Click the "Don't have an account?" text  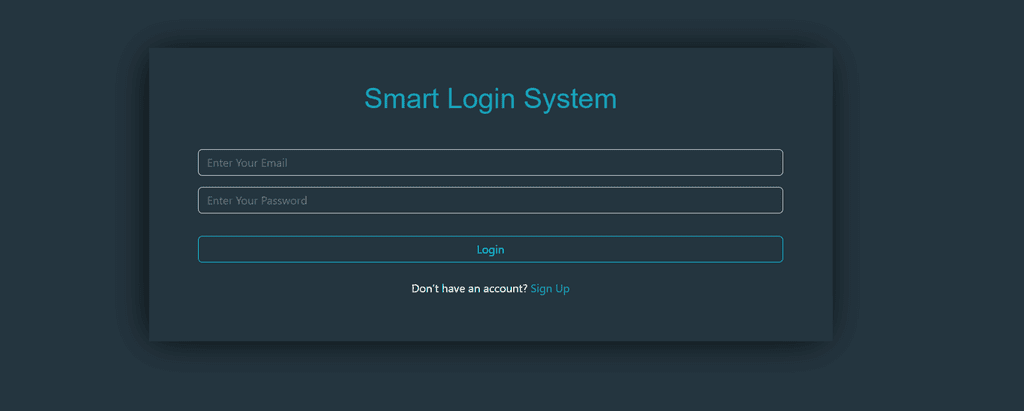click(x=470, y=289)
